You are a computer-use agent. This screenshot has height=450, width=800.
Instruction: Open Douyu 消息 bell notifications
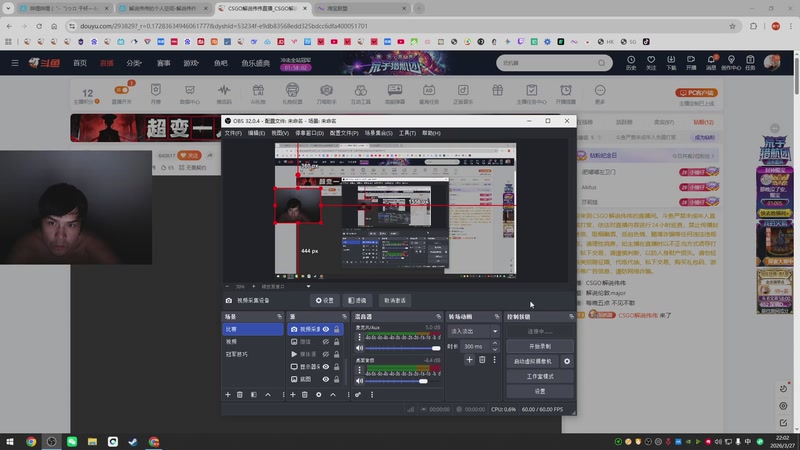tap(711, 63)
